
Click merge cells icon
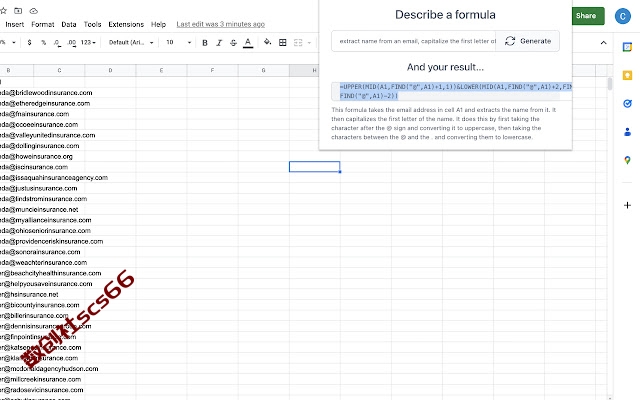pos(298,42)
